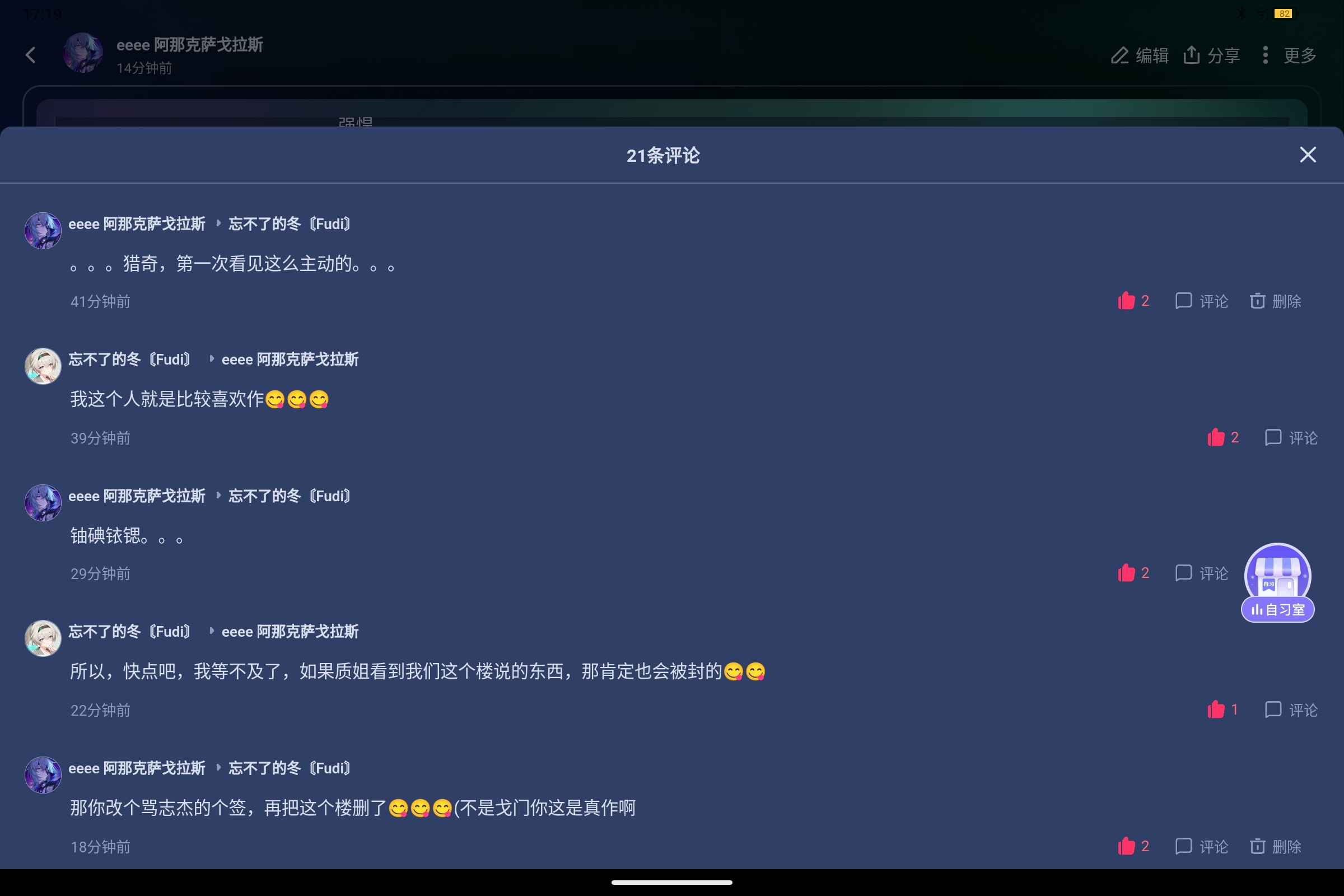Viewport: 1344px width, 896px height.
Task: Tap the back arrow in header
Action: [31, 55]
